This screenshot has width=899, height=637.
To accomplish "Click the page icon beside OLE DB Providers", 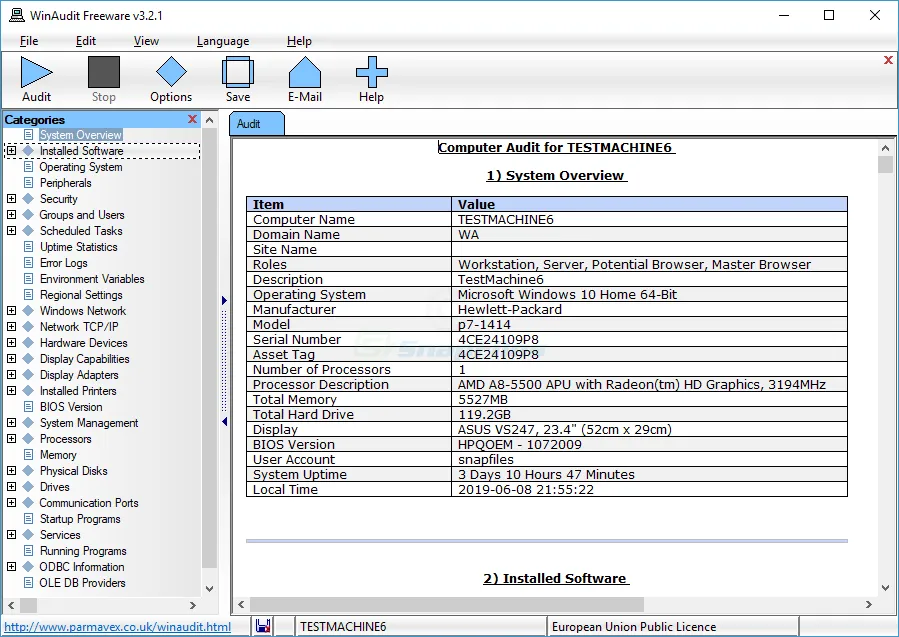I will (28, 583).
